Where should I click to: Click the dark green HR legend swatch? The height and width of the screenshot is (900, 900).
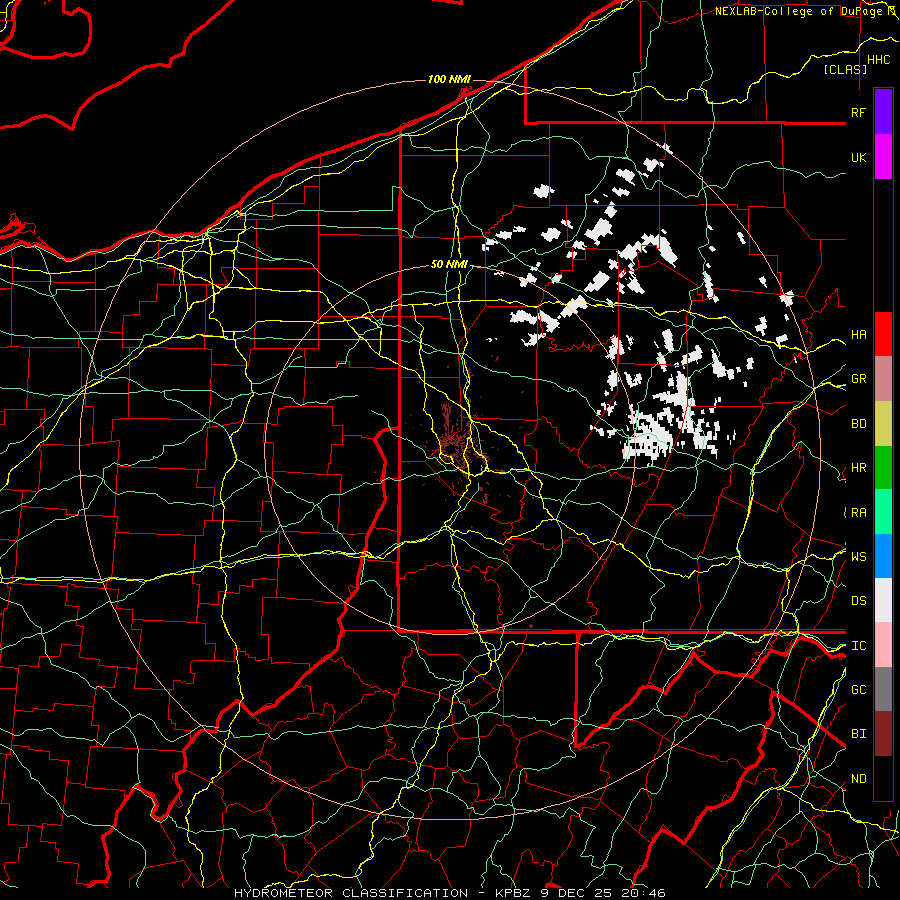pyautogui.click(x=883, y=467)
